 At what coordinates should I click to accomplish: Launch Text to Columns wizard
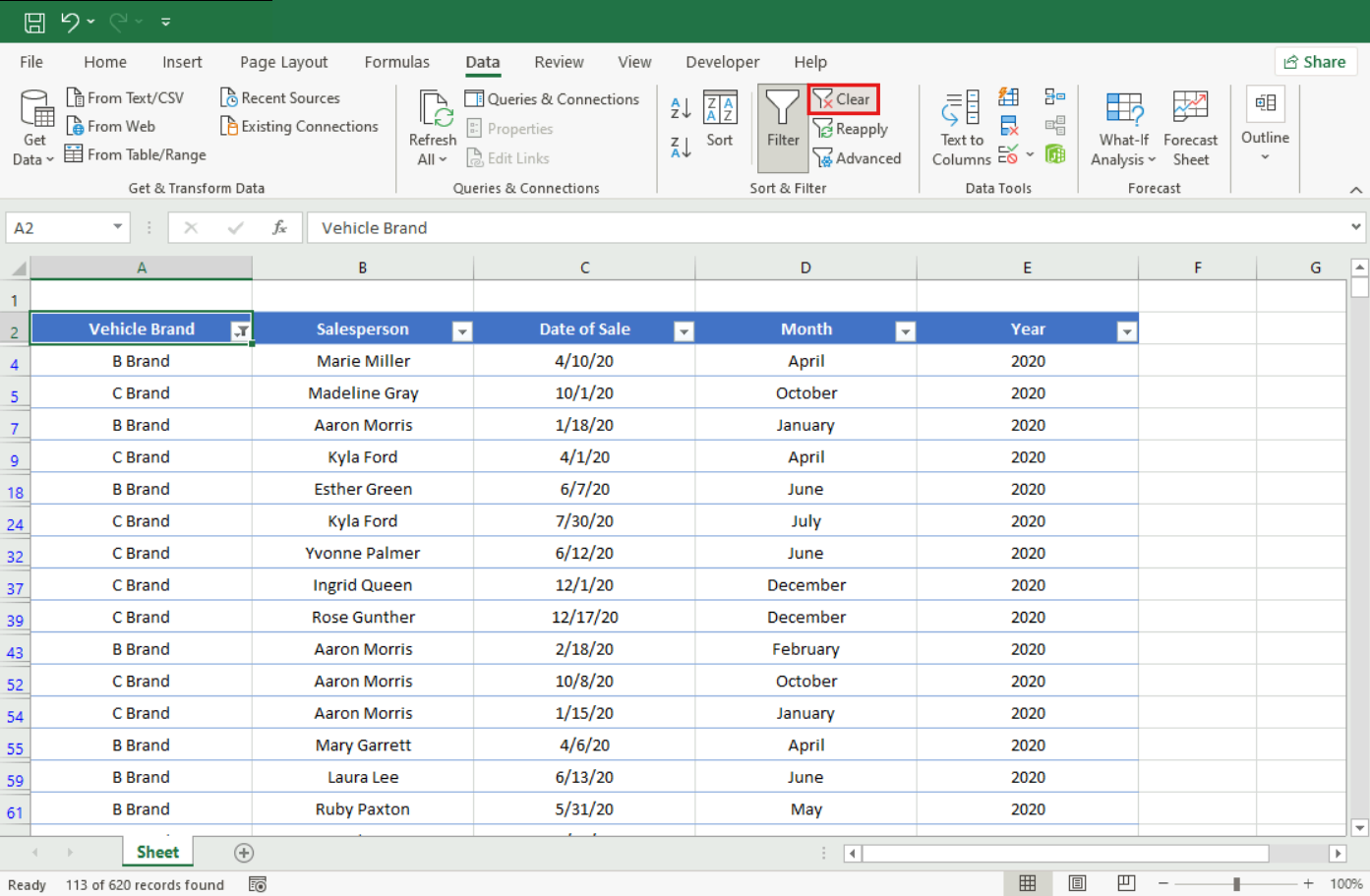961,128
